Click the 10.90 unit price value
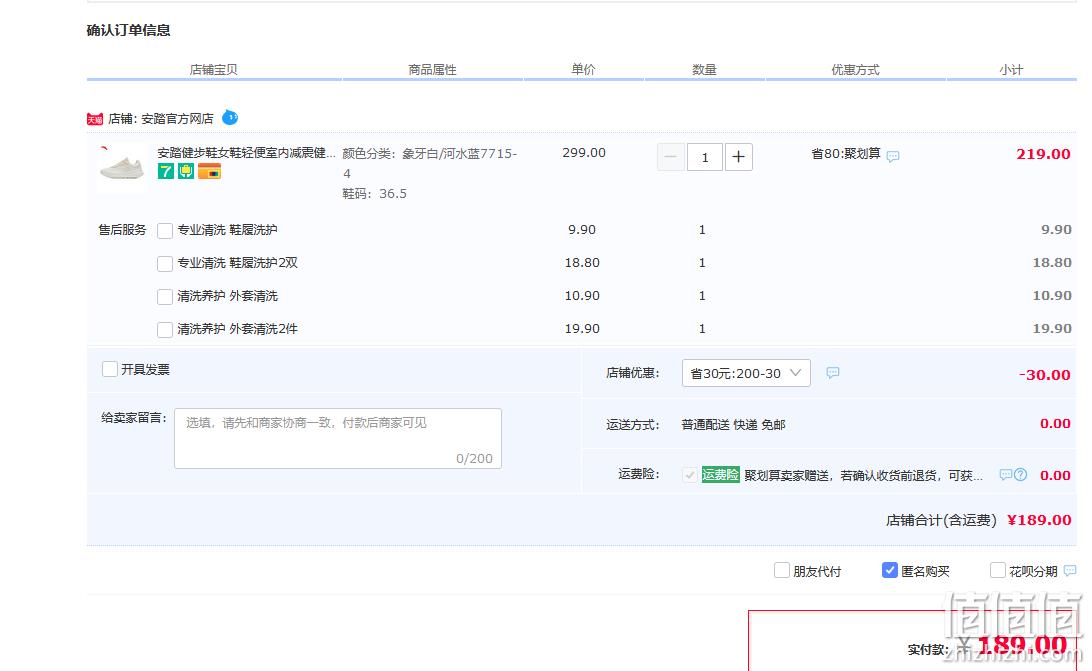Screen dimensions: 1092x671 [582, 295]
